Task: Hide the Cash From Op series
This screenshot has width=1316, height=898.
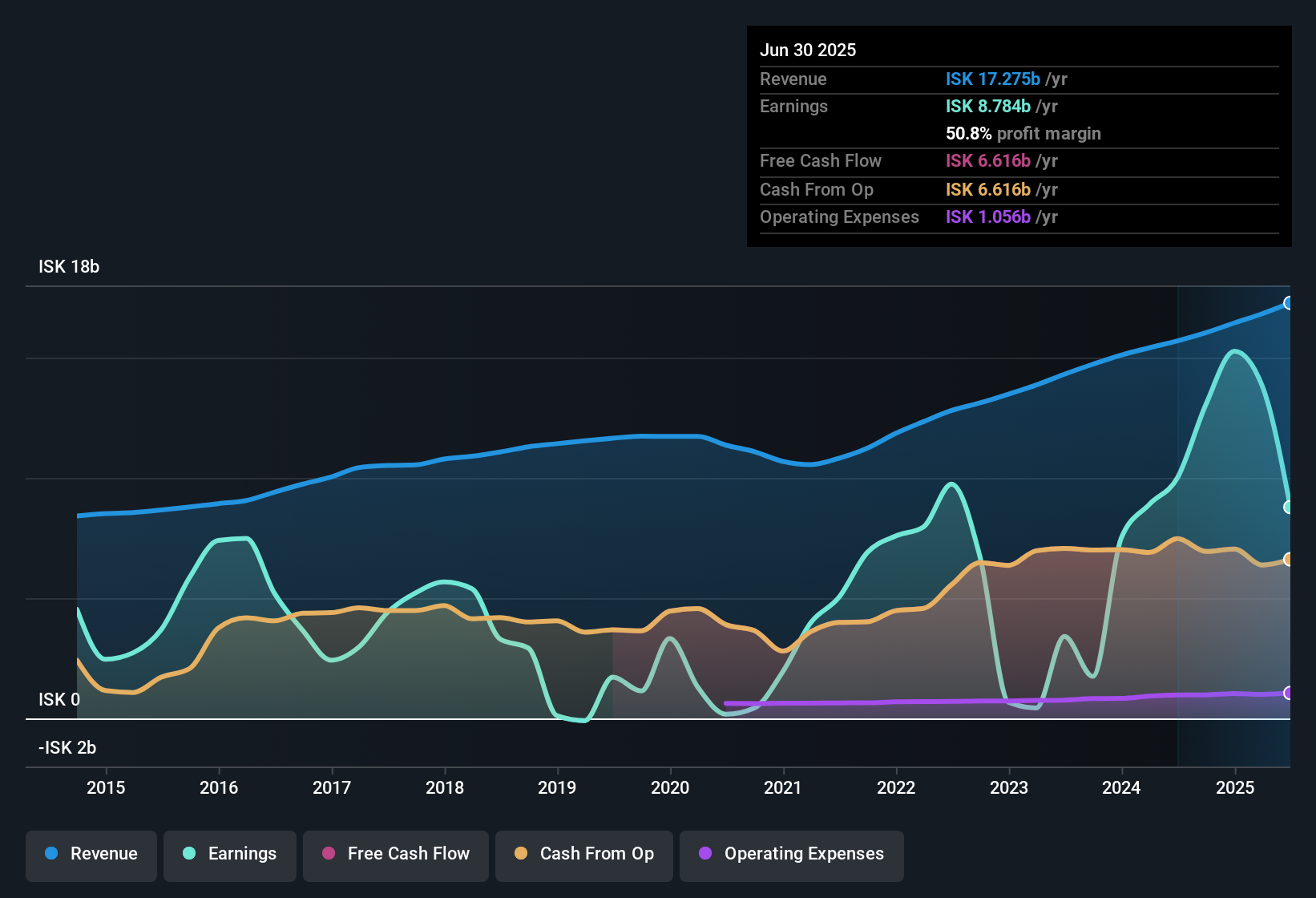Action: click(584, 854)
